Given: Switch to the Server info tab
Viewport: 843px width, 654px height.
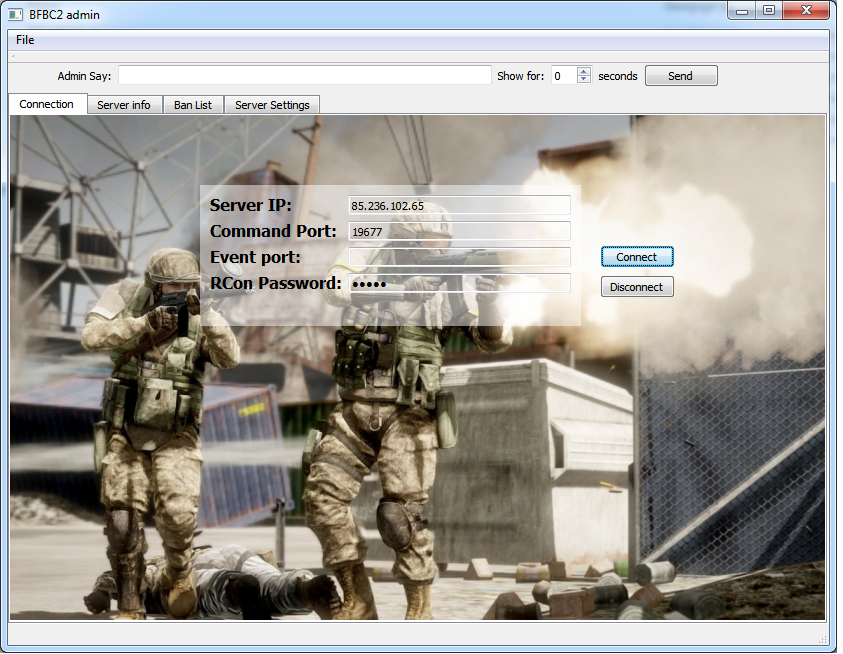Looking at the screenshot, I should [124, 105].
